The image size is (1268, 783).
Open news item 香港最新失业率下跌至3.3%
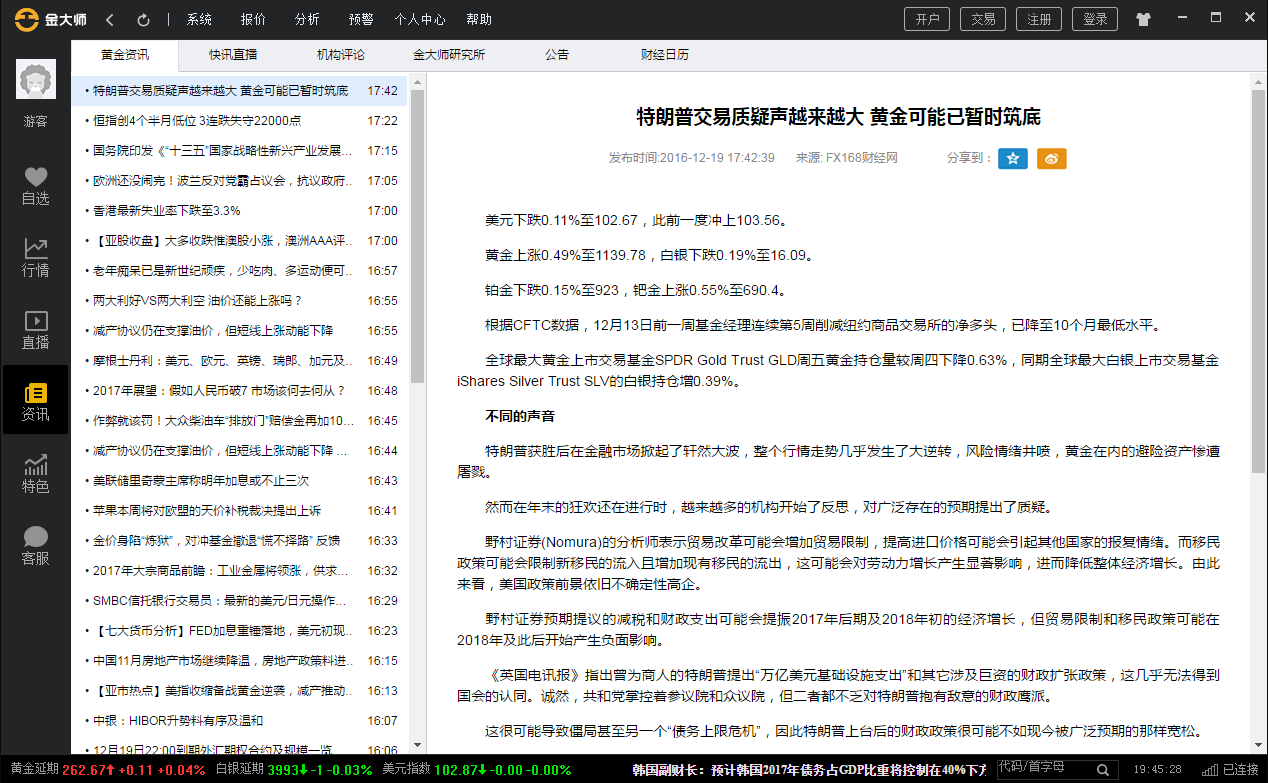click(x=239, y=211)
